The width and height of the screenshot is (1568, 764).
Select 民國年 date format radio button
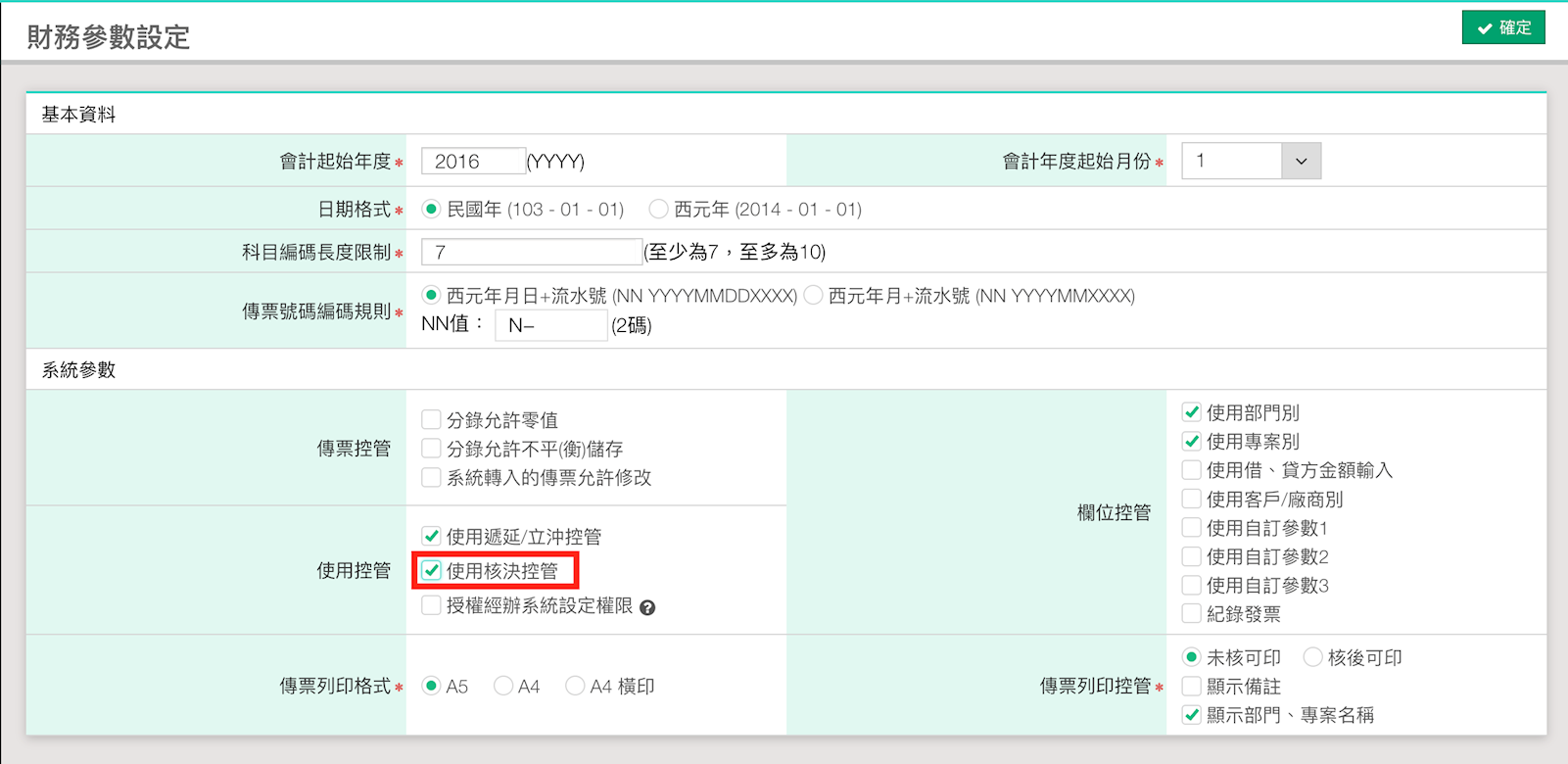pos(431,210)
